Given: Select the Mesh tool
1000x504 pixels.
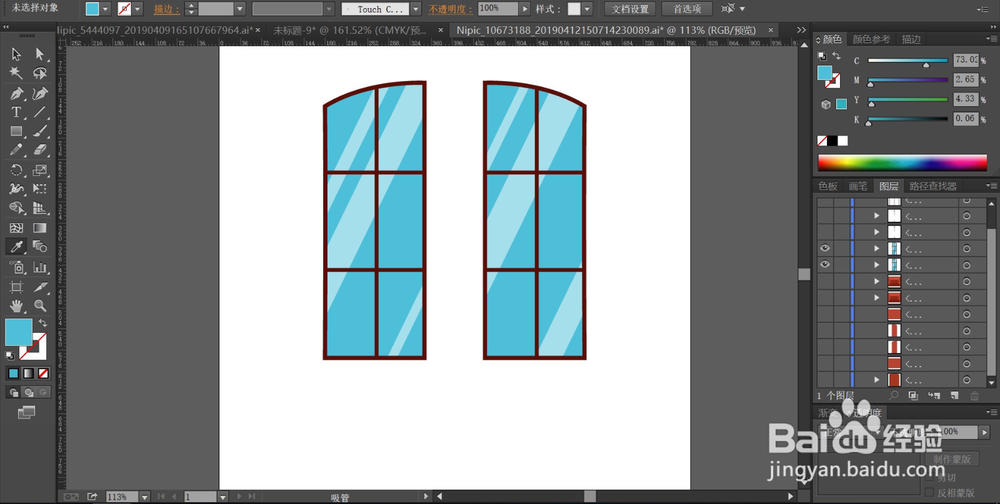Looking at the screenshot, I should [x=17, y=228].
